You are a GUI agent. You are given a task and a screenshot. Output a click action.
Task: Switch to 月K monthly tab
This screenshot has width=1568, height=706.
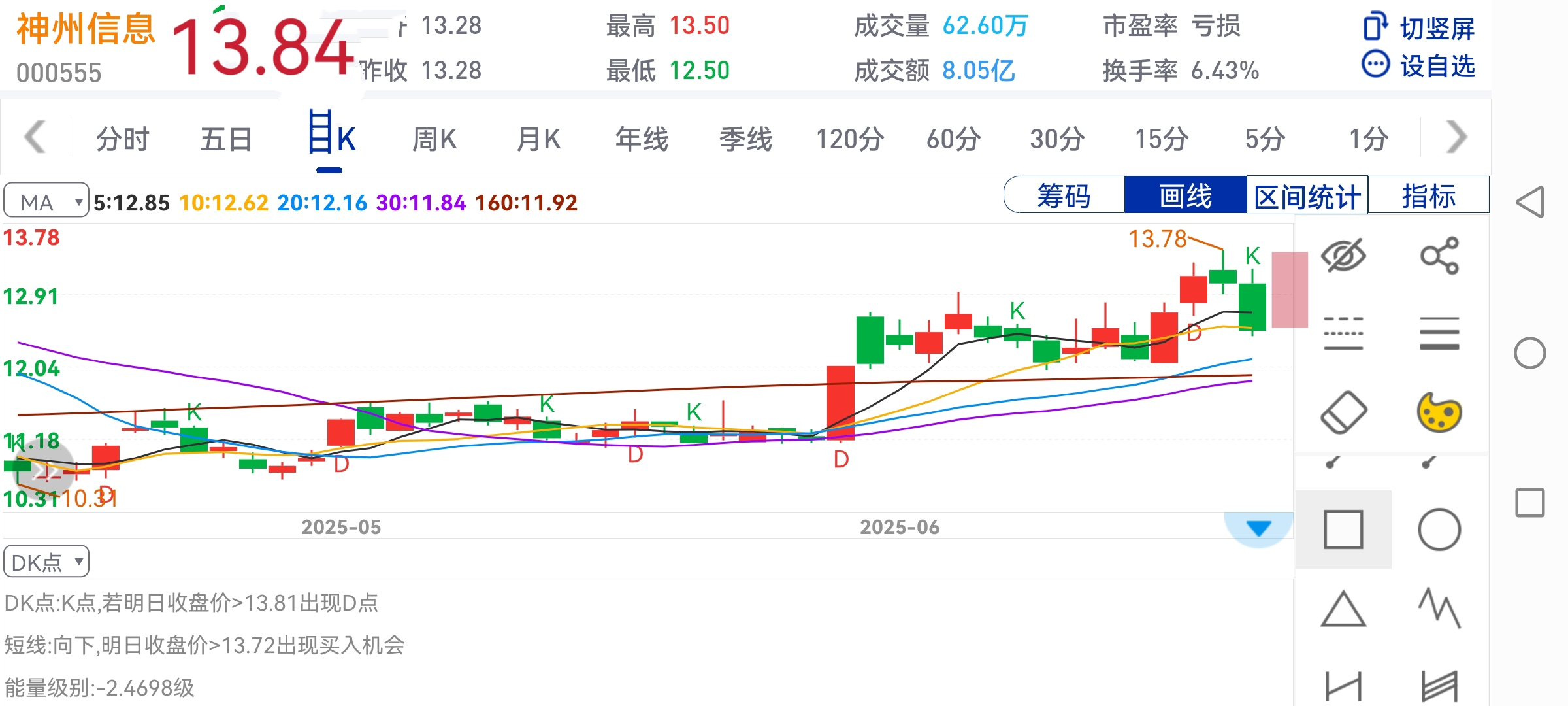(538, 139)
